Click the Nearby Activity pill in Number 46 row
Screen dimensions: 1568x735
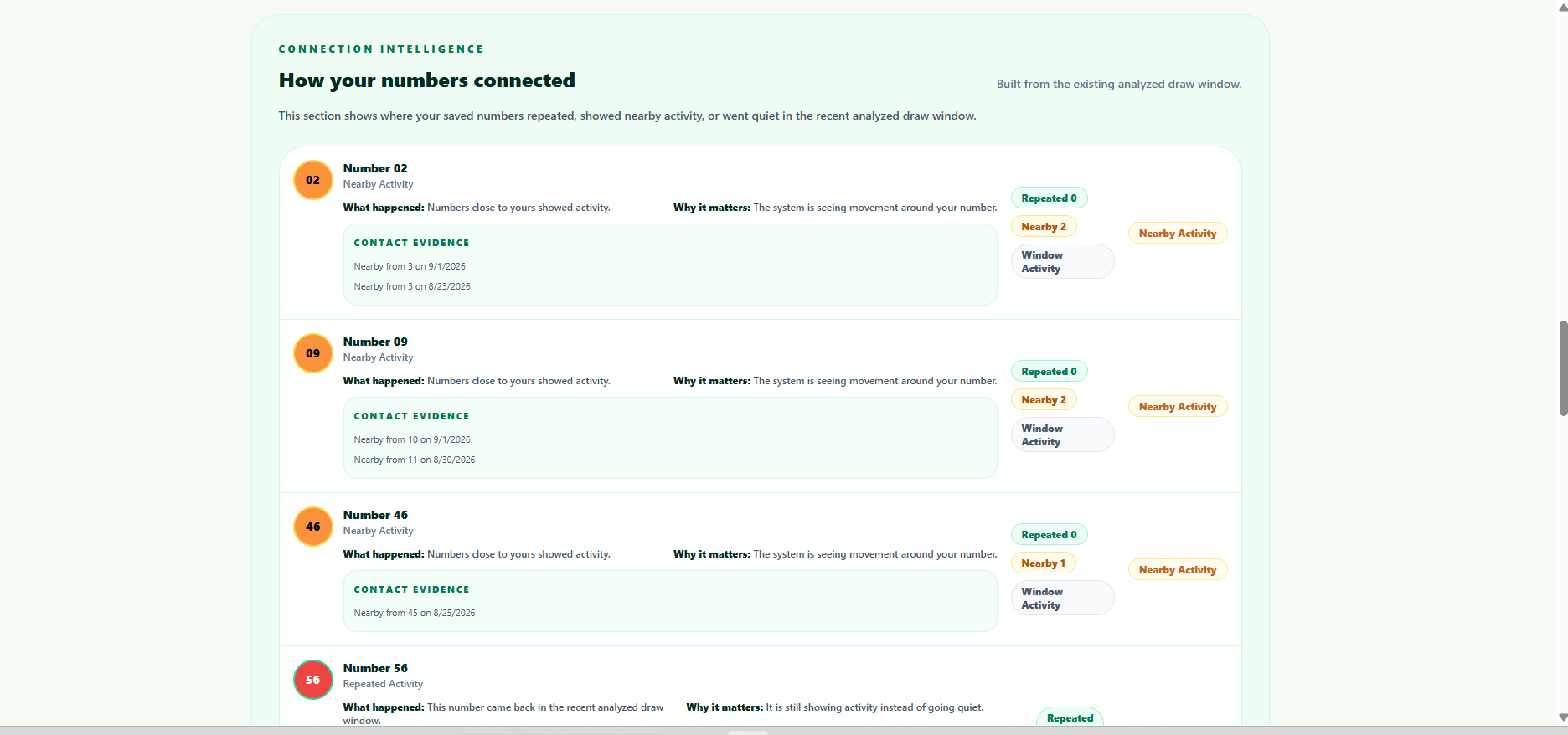click(x=1178, y=570)
